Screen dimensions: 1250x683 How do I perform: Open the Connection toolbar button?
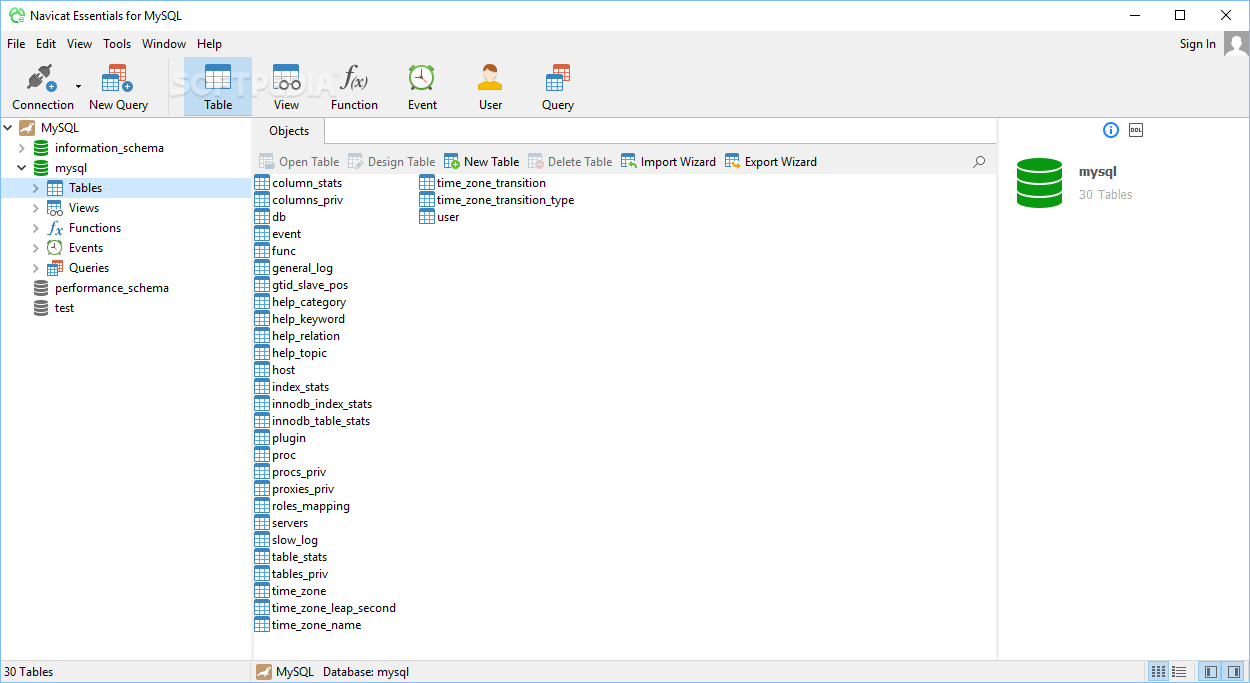click(43, 87)
